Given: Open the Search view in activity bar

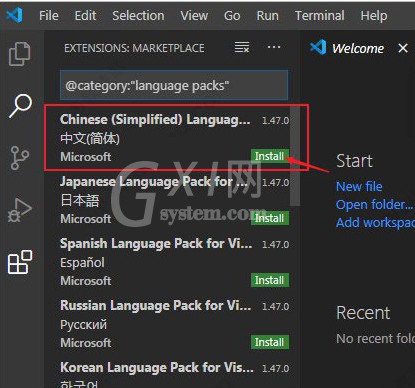Looking at the screenshot, I should point(20,106).
